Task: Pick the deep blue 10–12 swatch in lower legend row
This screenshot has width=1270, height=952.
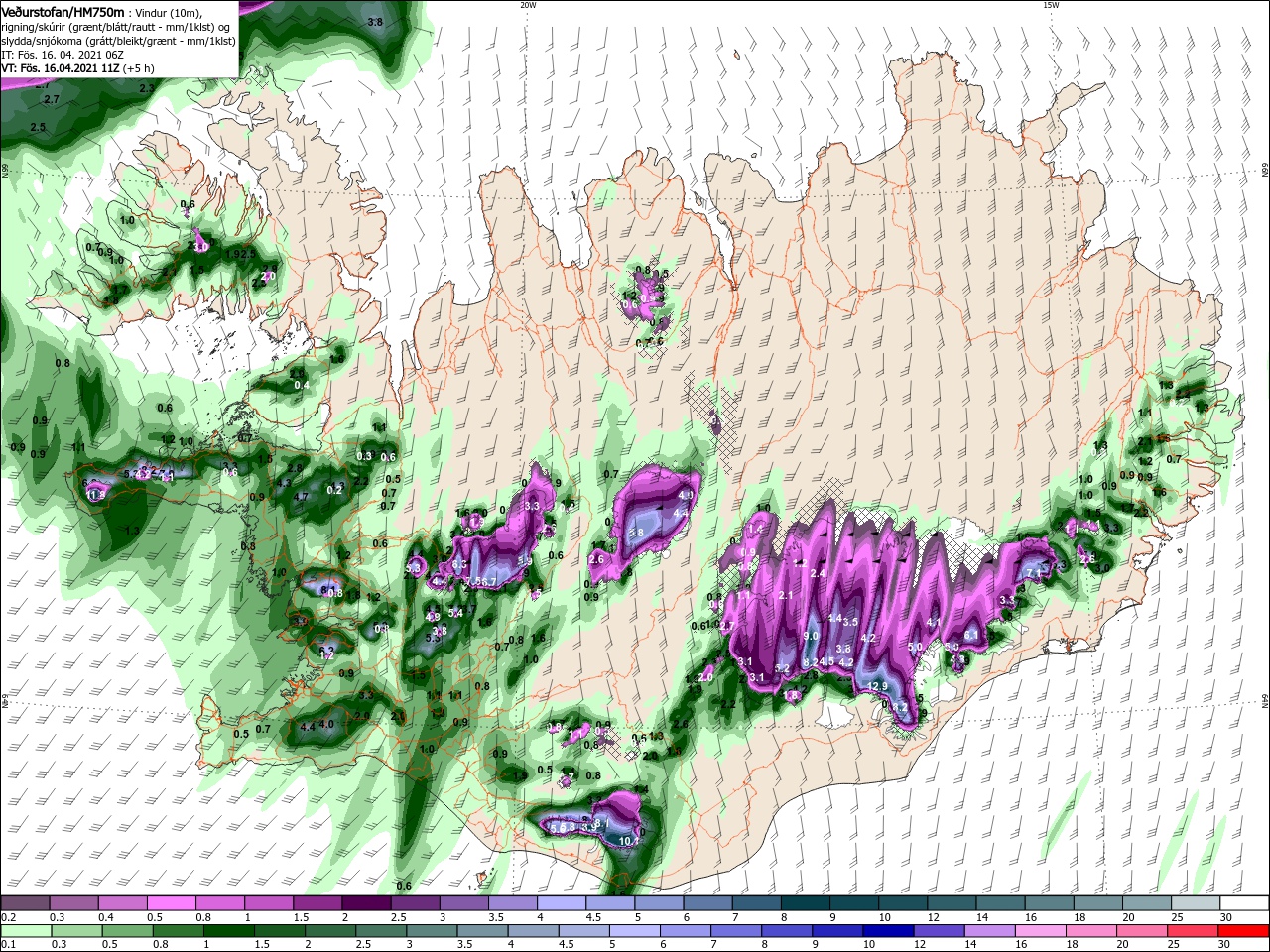Action: click(x=889, y=931)
